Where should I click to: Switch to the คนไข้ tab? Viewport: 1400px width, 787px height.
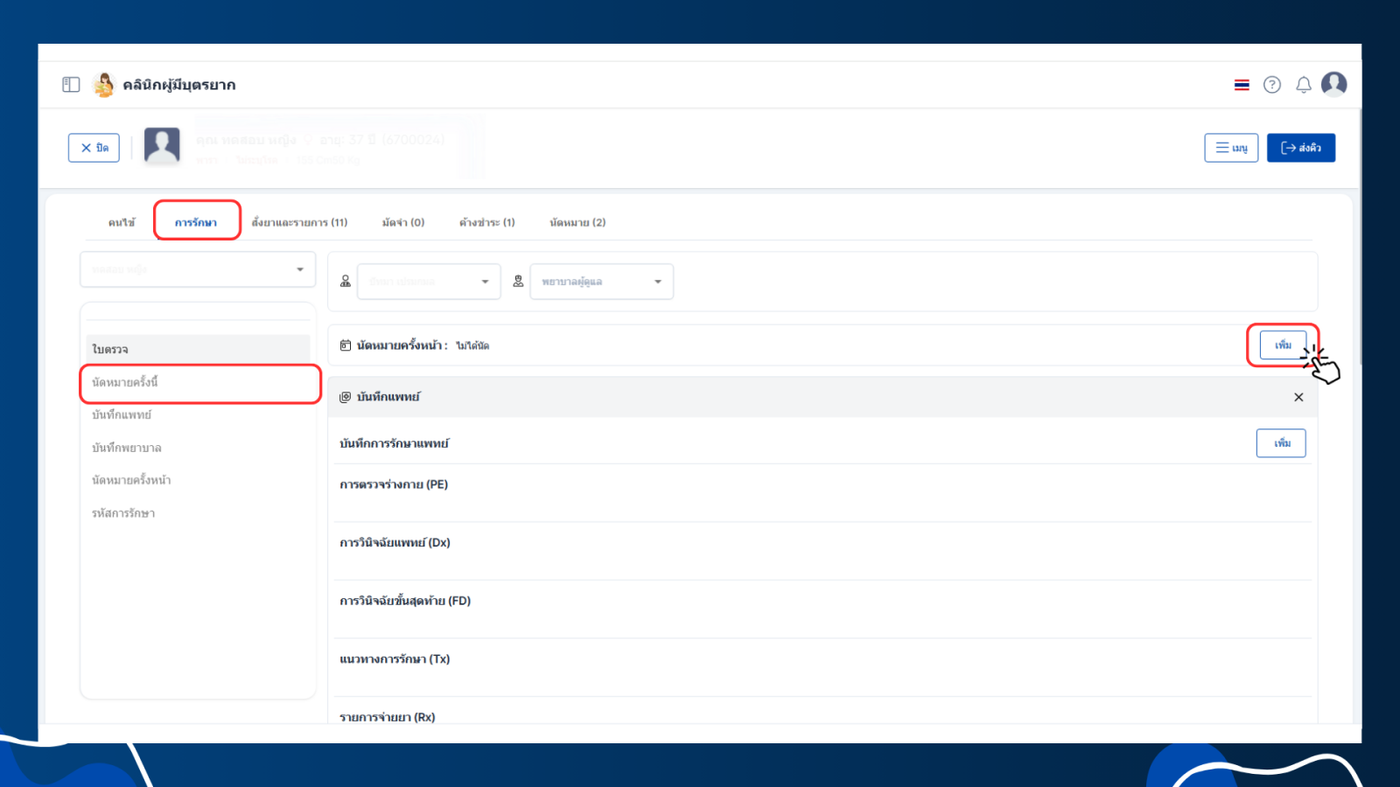point(122,222)
